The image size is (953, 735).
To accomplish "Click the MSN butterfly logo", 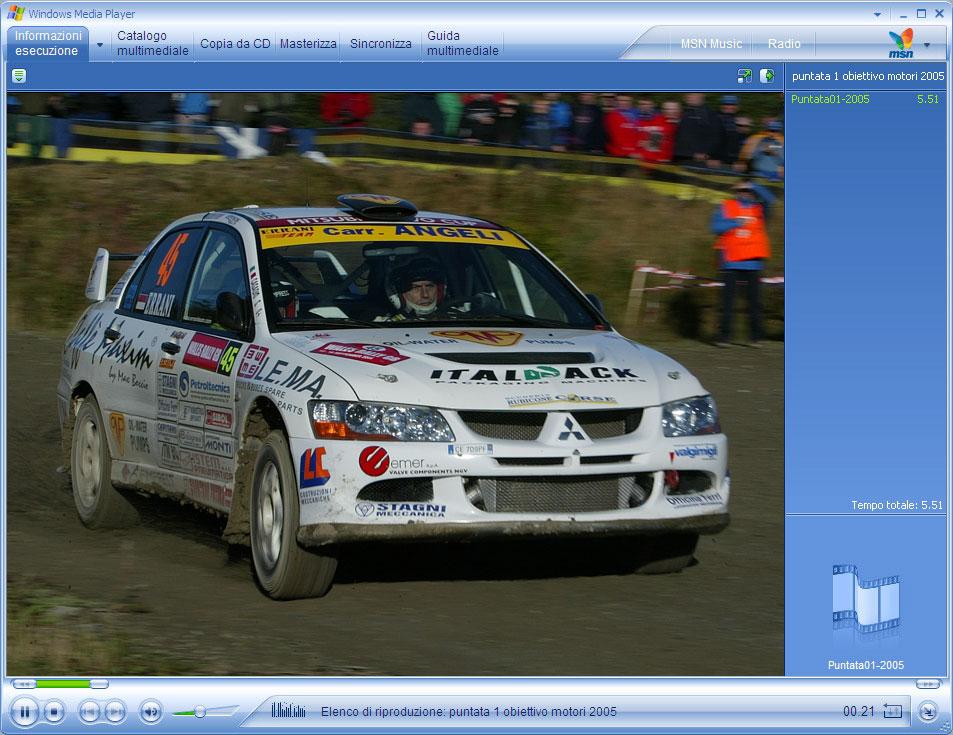I will tap(901, 43).
